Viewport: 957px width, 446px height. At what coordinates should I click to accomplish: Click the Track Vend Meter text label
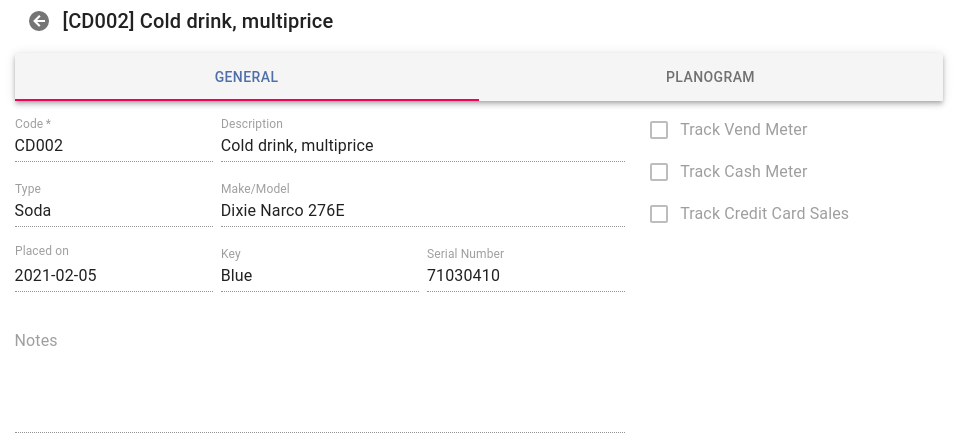tap(743, 129)
